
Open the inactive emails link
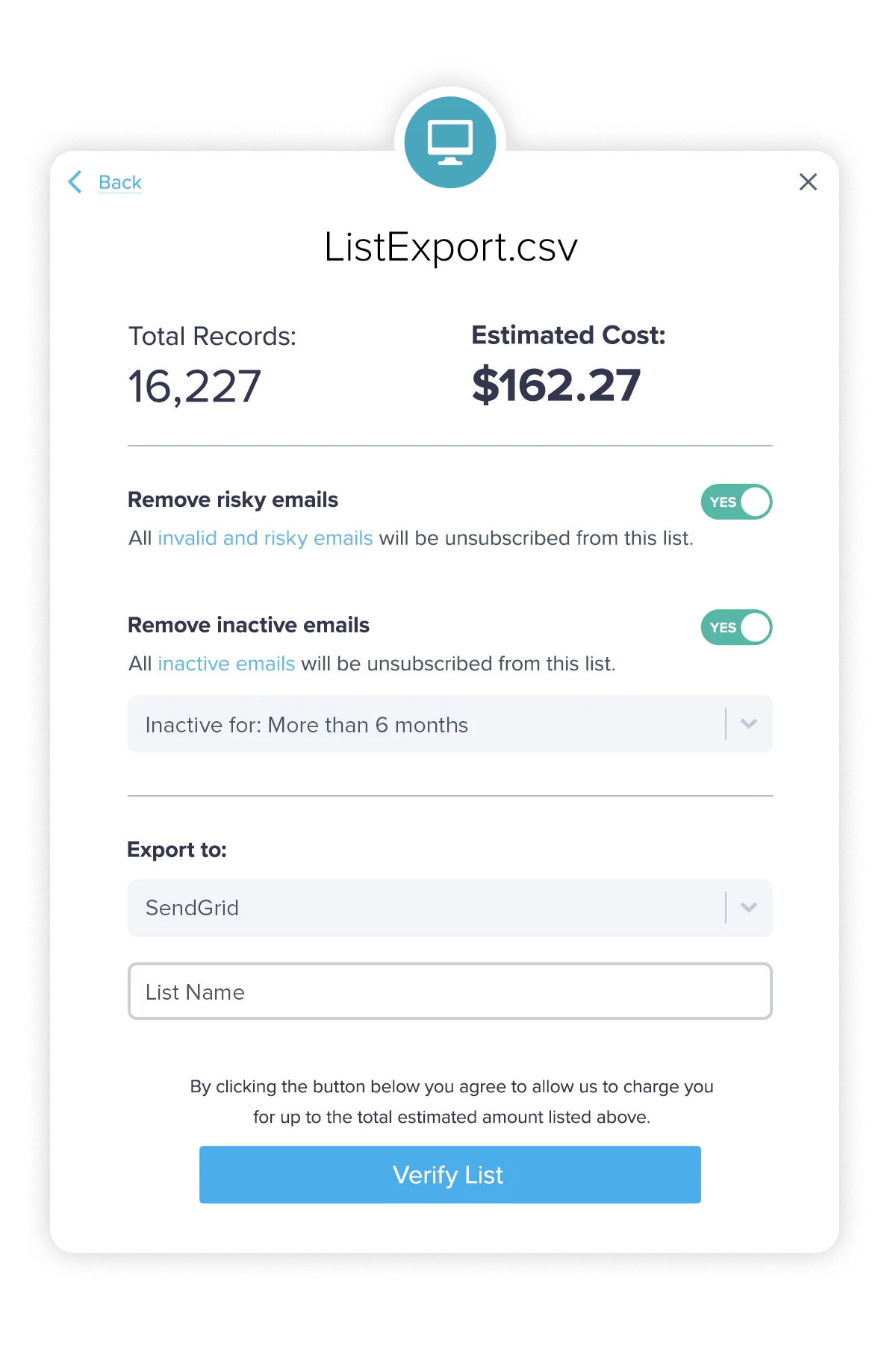226,664
